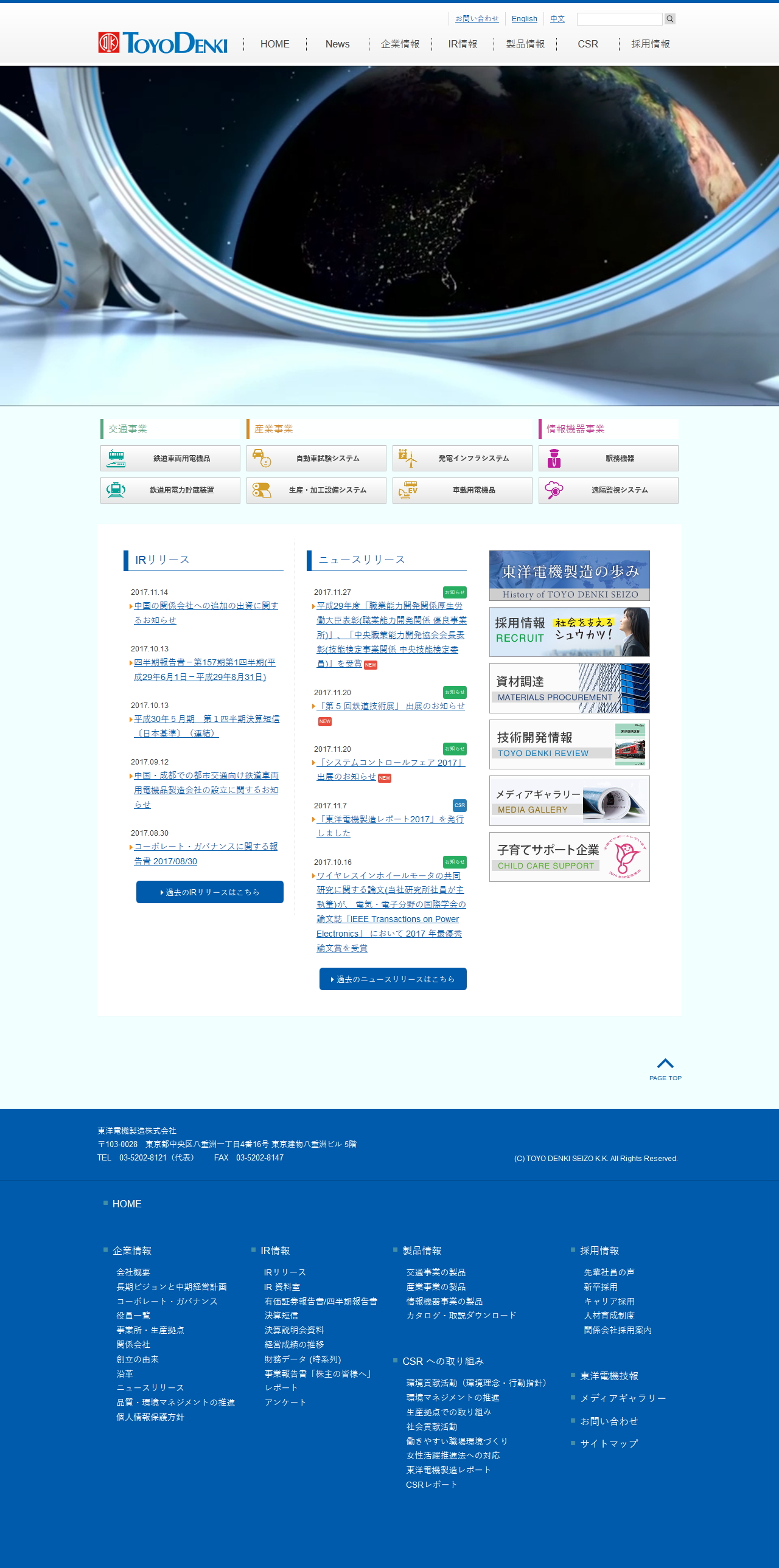
Task: Open CSR in top navigation
Action: coord(588,44)
